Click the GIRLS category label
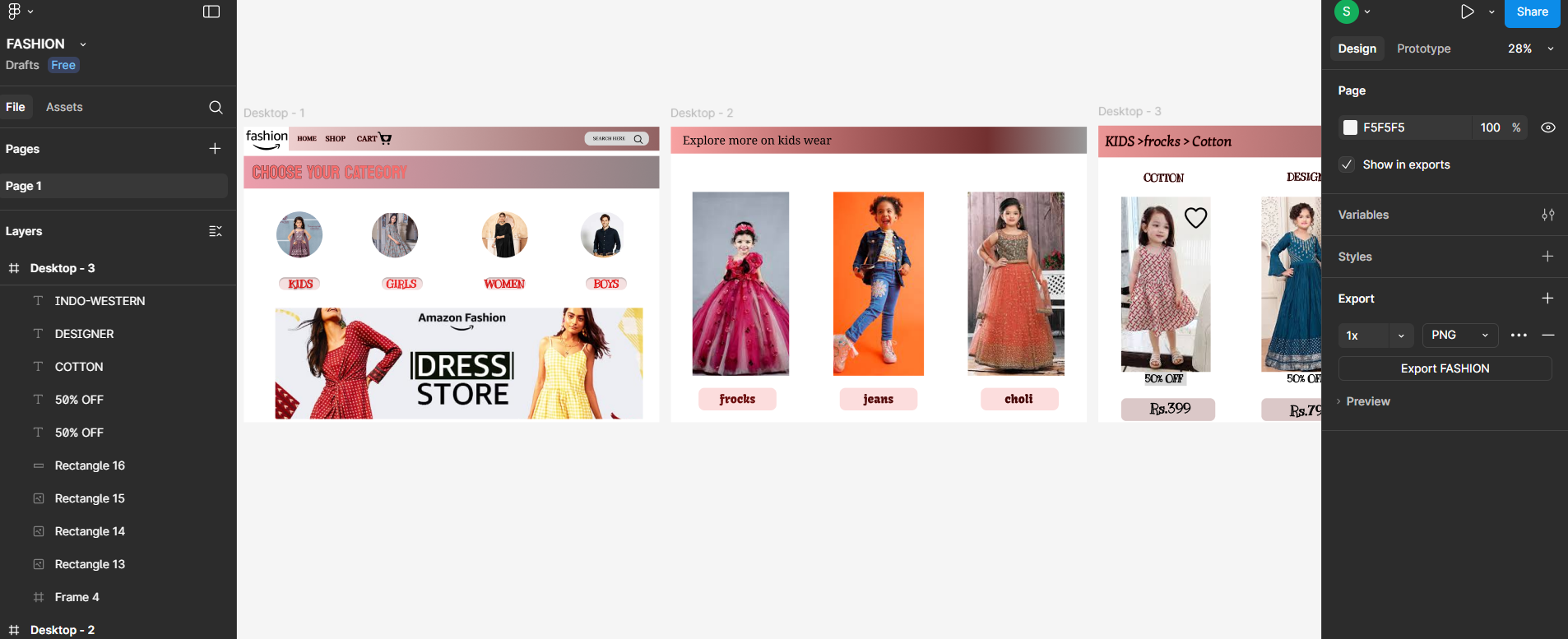The width and height of the screenshot is (1568, 639). (401, 284)
